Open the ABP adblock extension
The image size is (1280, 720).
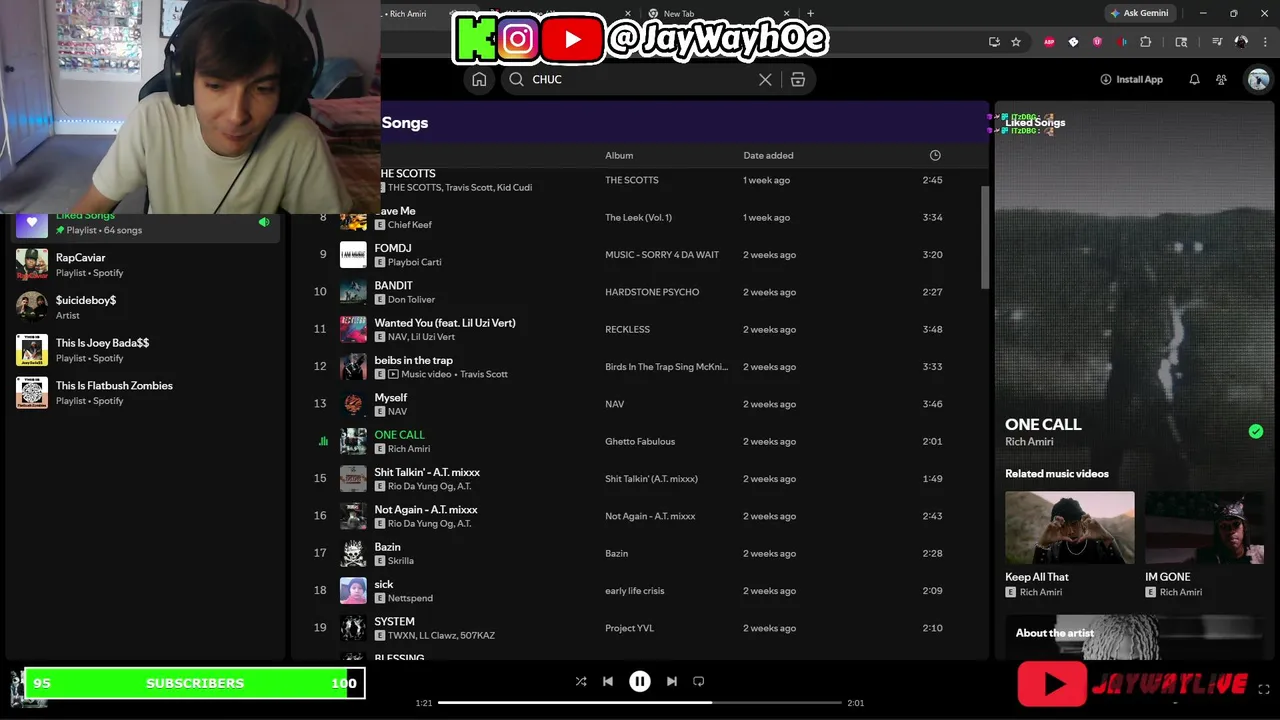[x=1049, y=42]
